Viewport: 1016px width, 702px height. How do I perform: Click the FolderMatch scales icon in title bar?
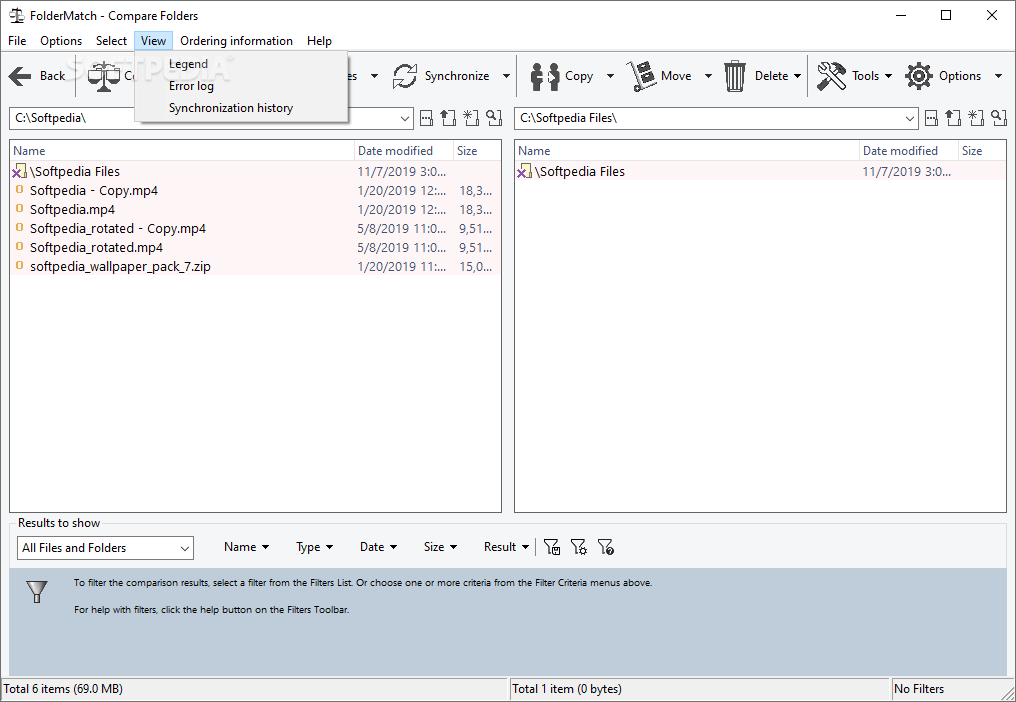click(x=16, y=15)
